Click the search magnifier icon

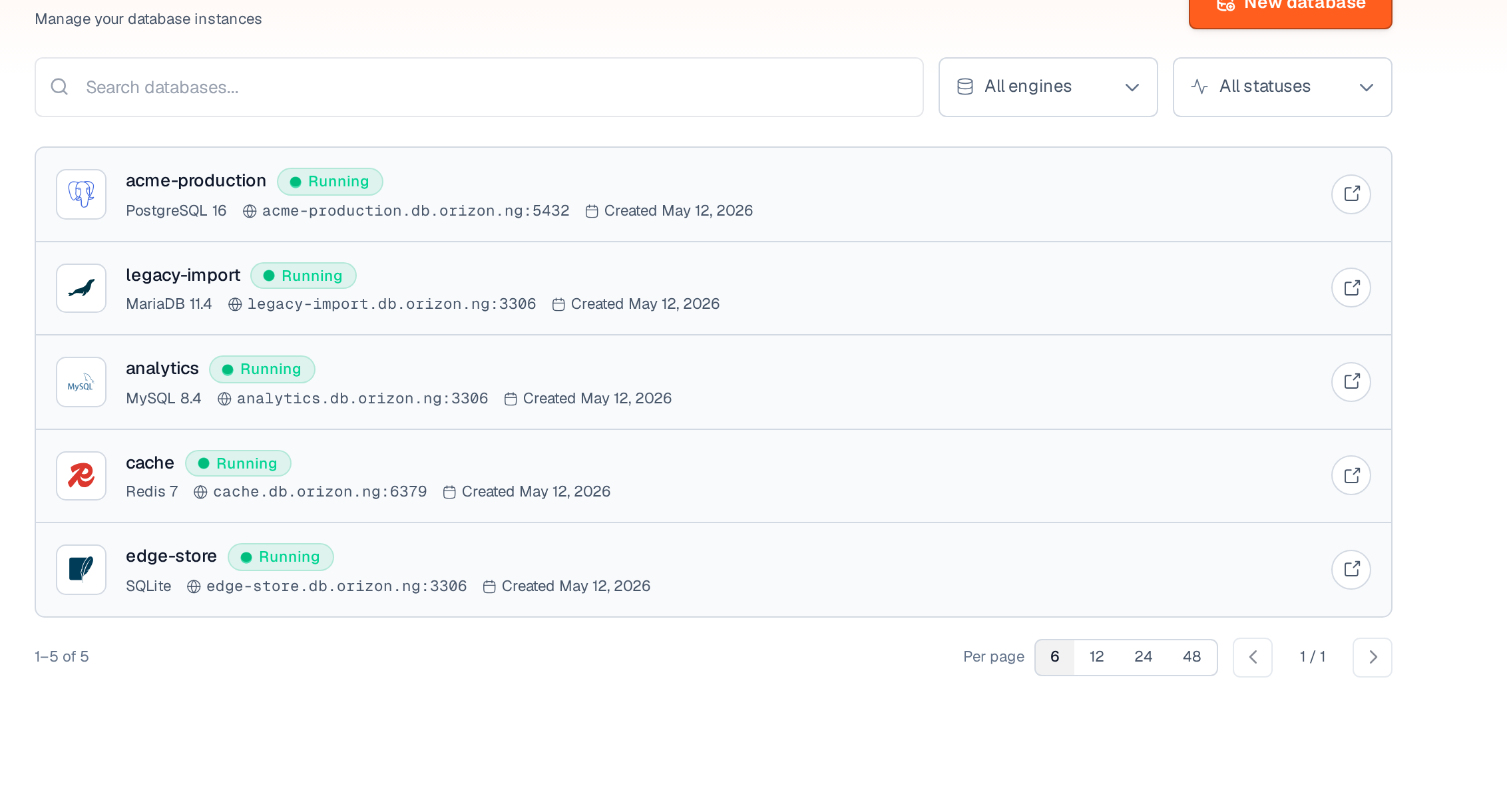[x=59, y=87]
